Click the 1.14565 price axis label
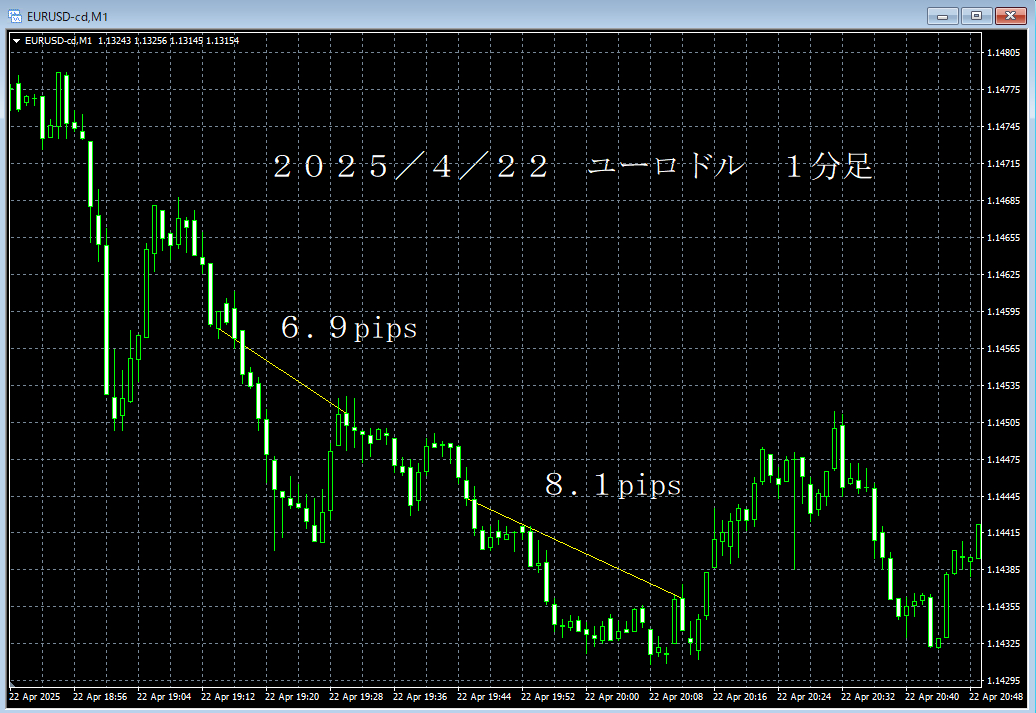 1003,349
